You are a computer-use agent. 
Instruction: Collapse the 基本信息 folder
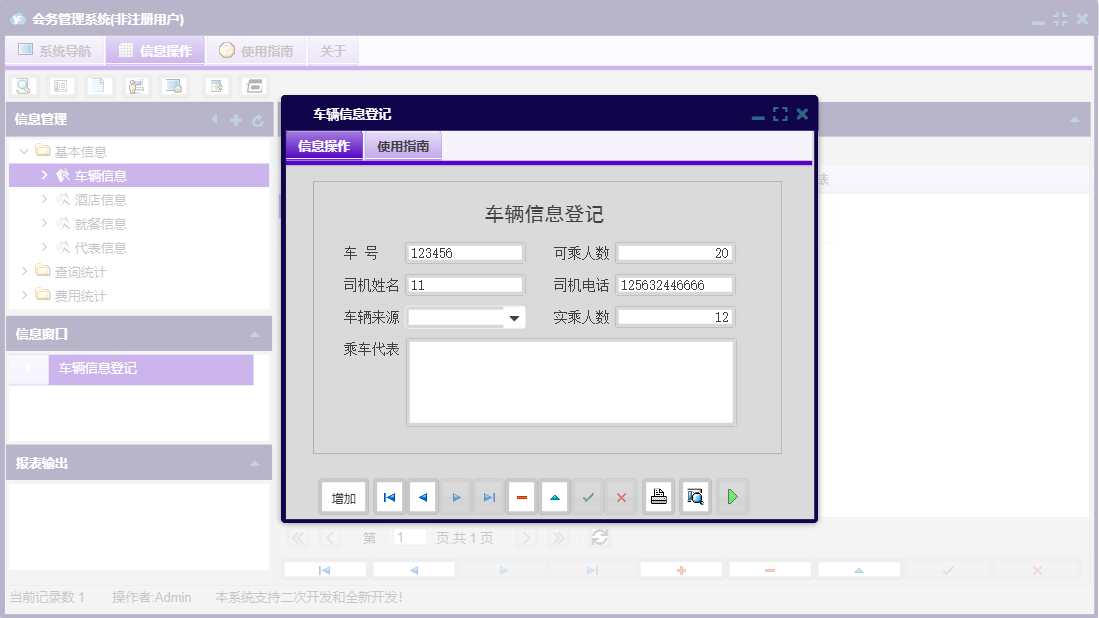click(x=23, y=150)
